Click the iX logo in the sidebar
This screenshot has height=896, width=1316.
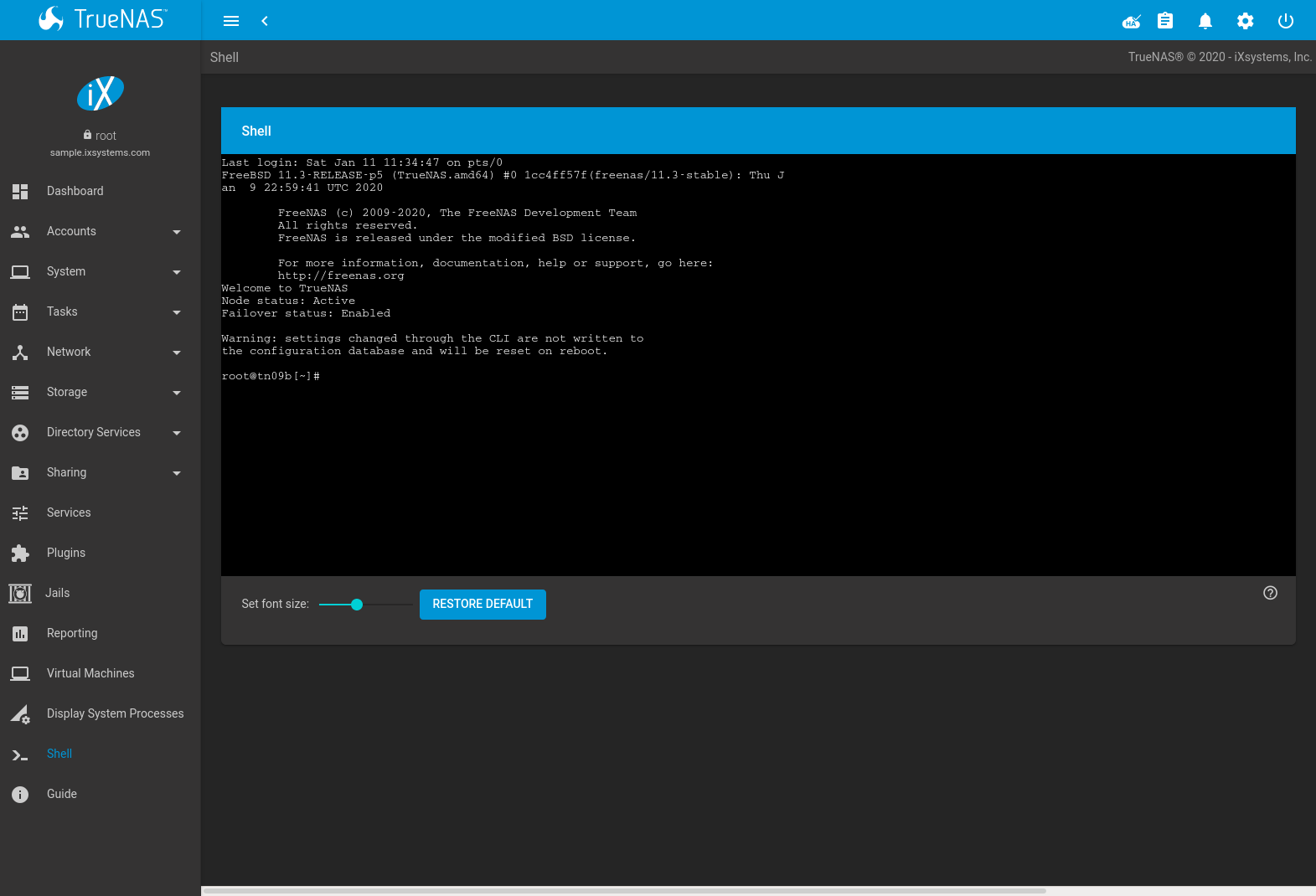pos(101,93)
